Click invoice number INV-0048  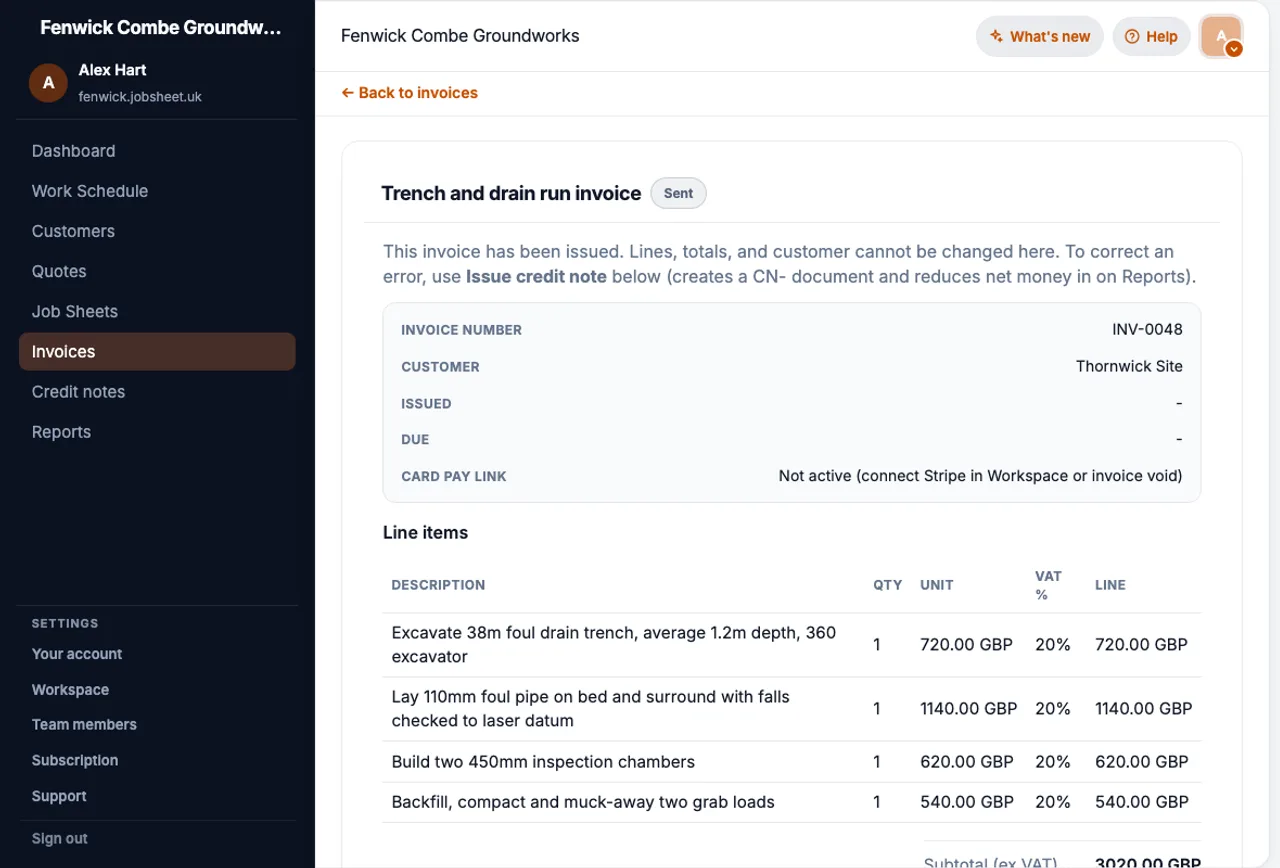(x=1147, y=330)
